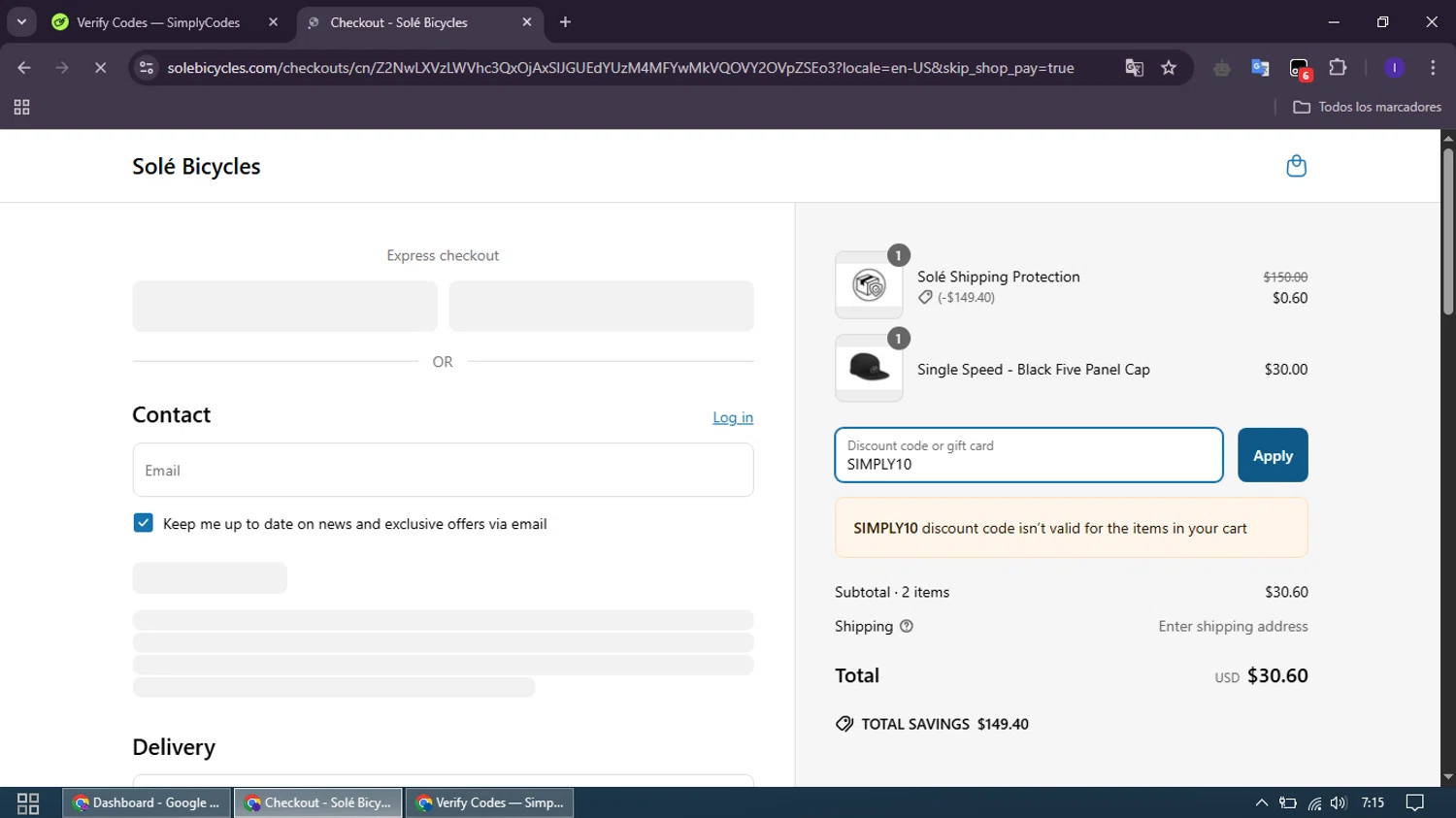Open site information icon in address bar
This screenshot has width=1456, height=818.
point(147,68)
